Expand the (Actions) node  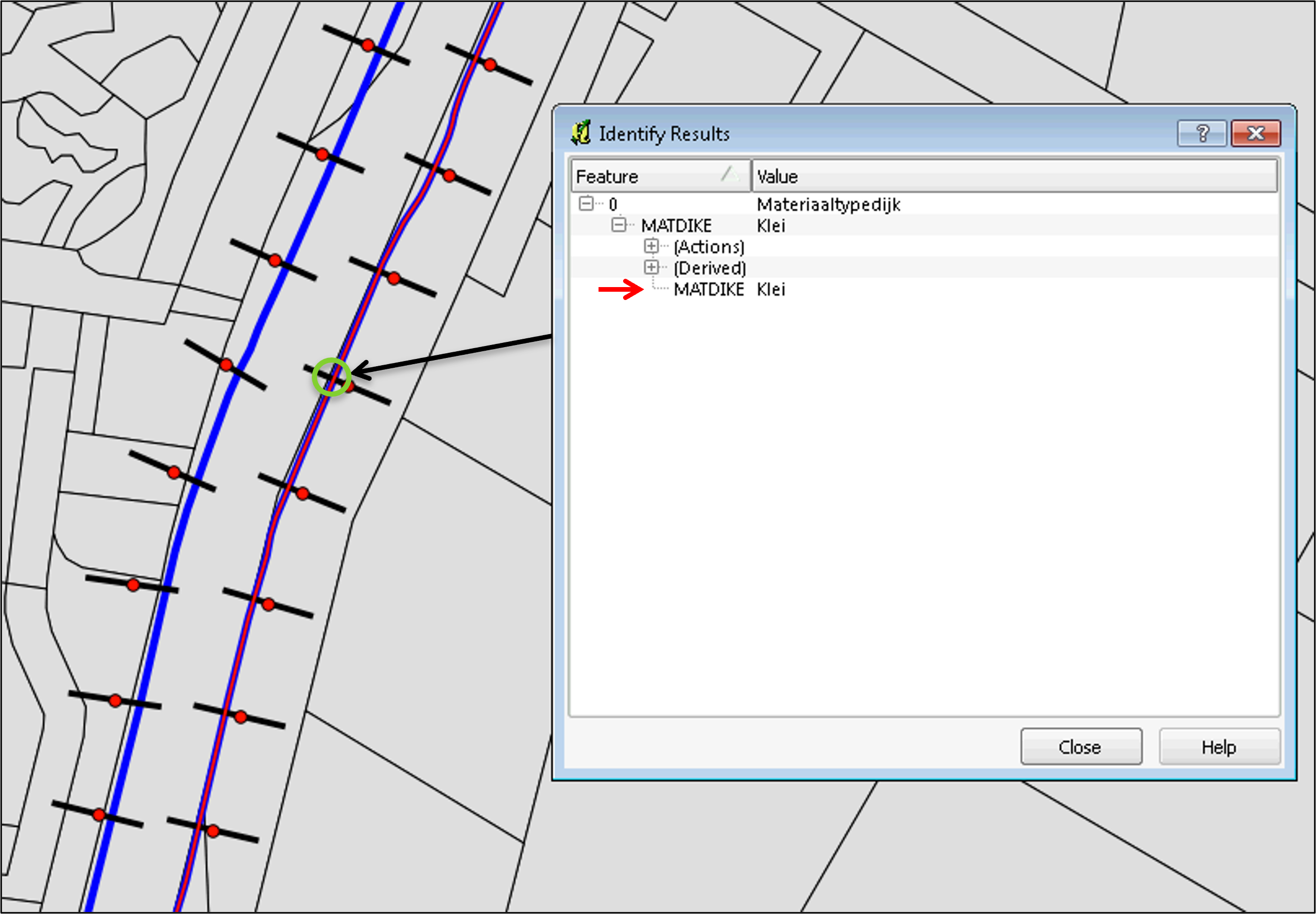tap(651, 246)
